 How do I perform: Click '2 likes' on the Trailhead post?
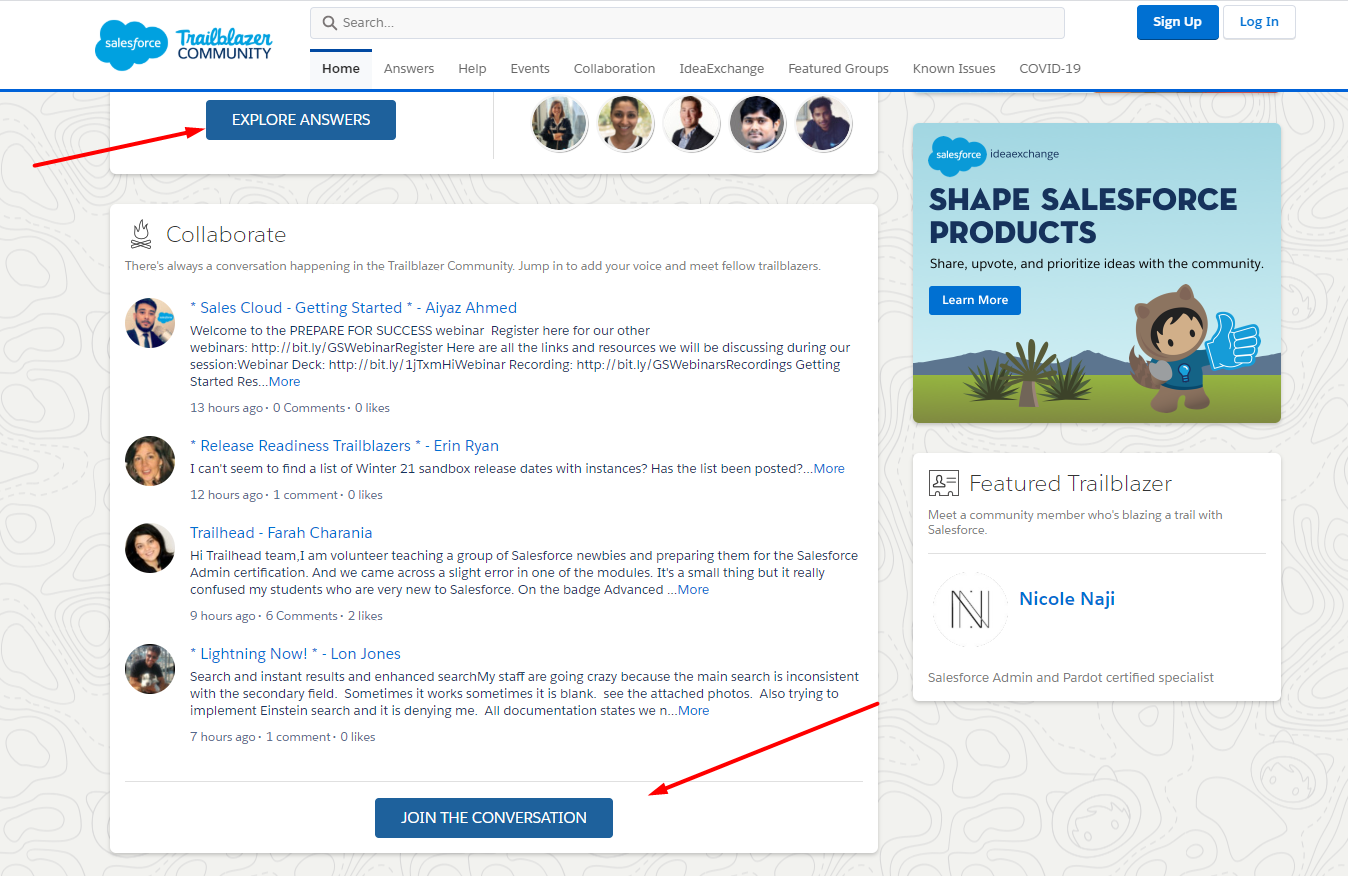[365, 616]
